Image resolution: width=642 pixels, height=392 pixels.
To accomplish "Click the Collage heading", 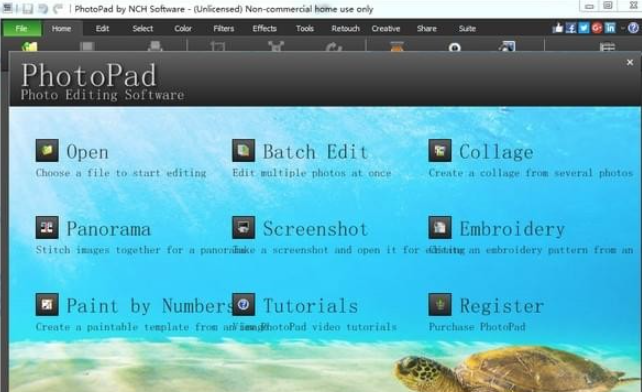I will (496, 152).
